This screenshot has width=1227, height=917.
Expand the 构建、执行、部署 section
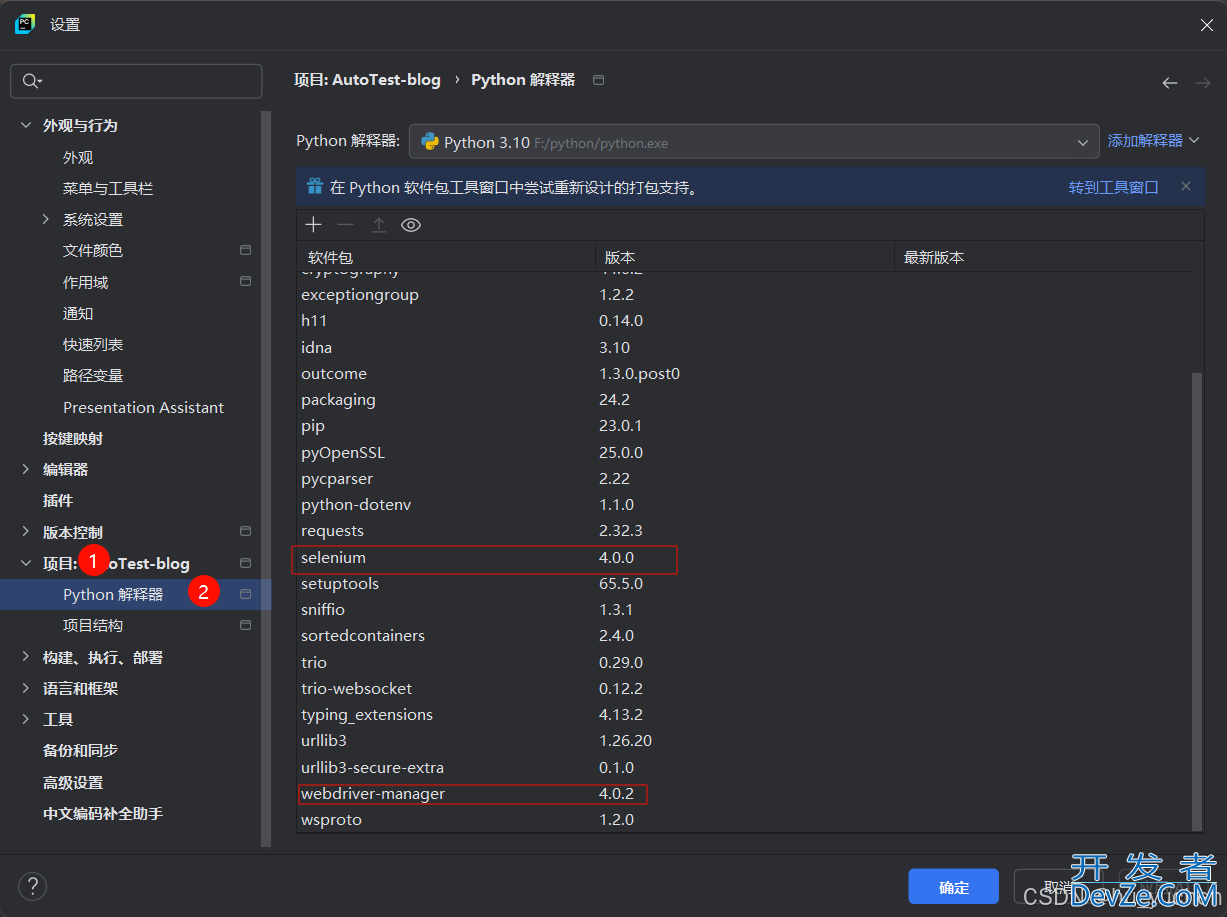pos(26,657)
